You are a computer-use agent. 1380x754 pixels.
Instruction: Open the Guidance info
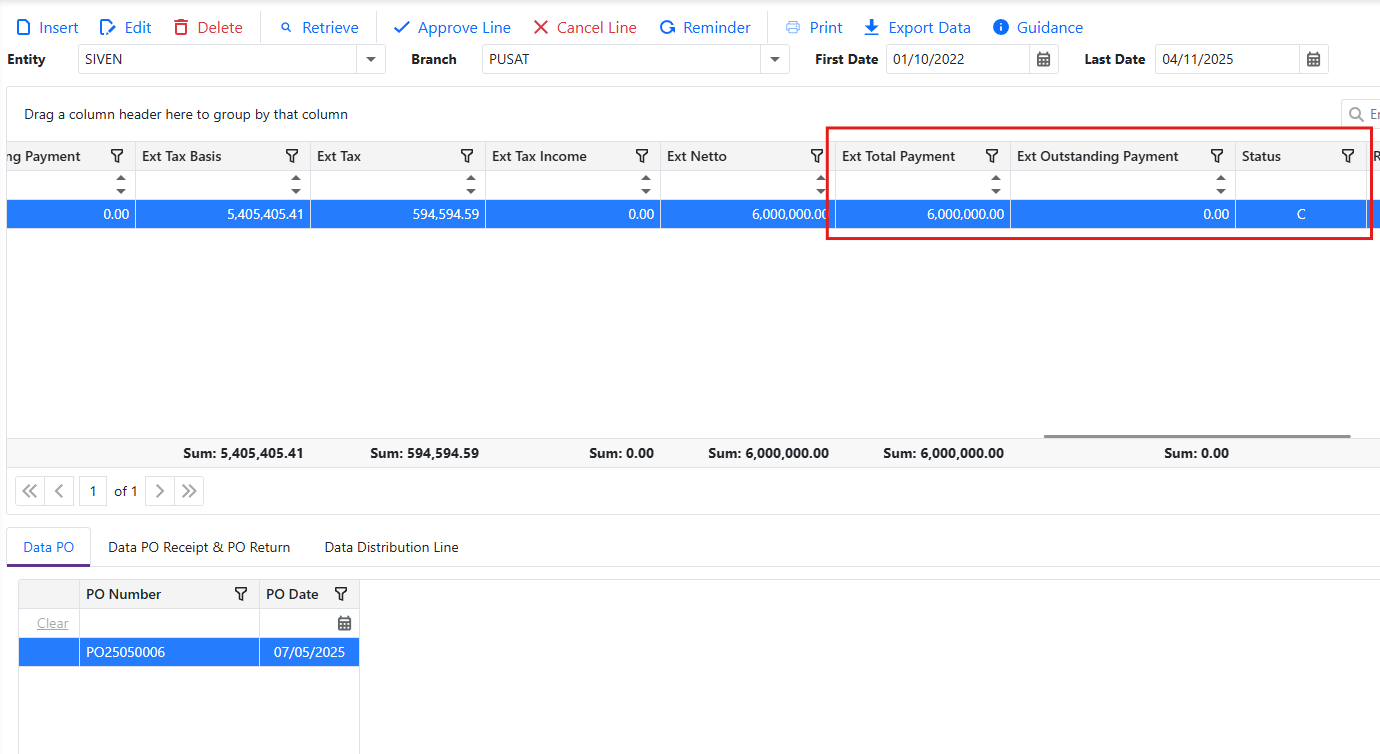tap(1038, 28)
